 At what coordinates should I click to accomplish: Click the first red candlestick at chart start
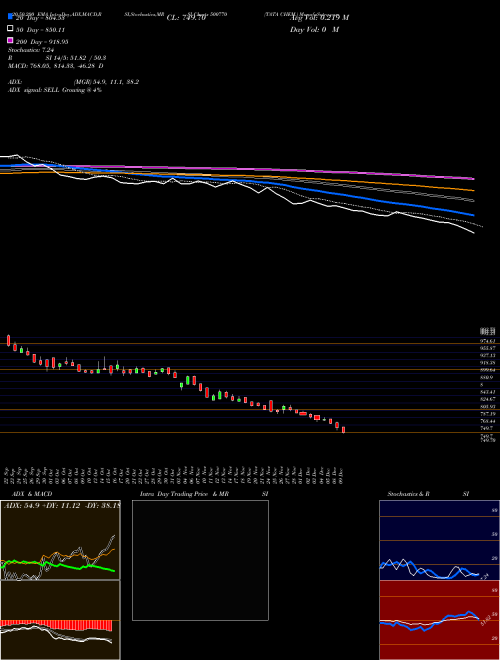(8, 341)
